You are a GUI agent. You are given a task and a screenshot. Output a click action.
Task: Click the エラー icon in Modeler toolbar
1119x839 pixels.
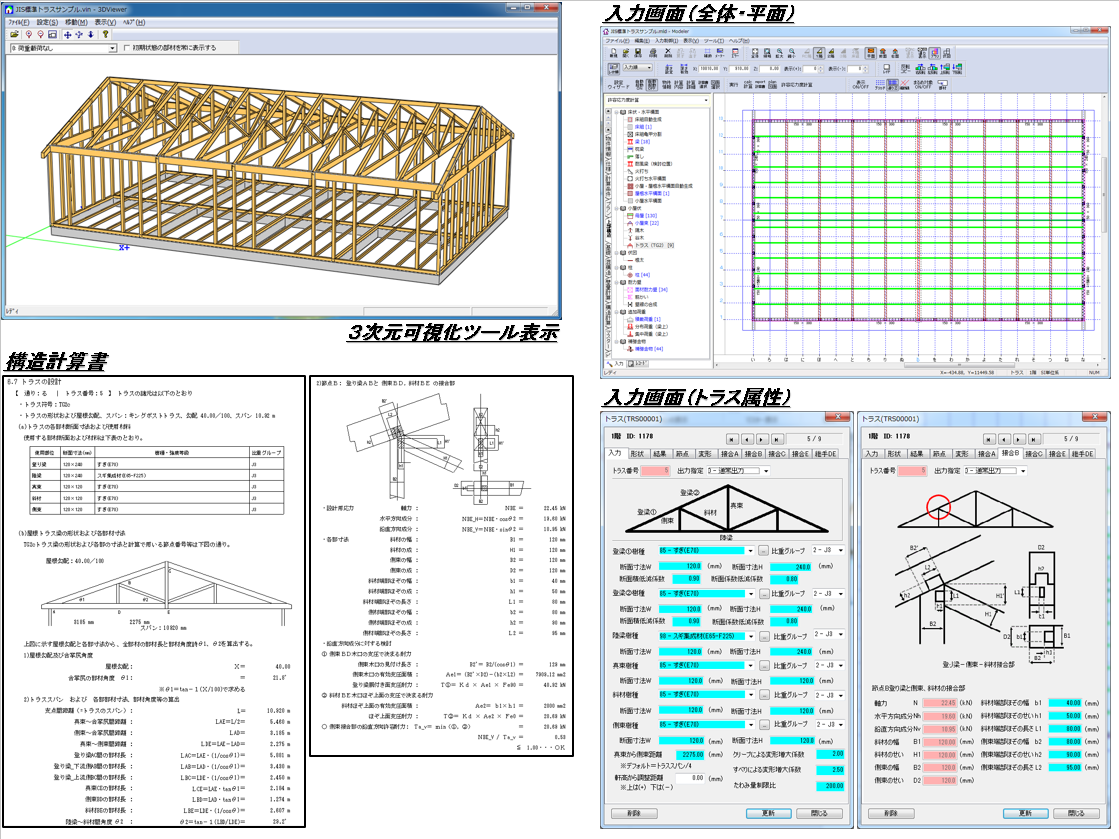(735, 54)
